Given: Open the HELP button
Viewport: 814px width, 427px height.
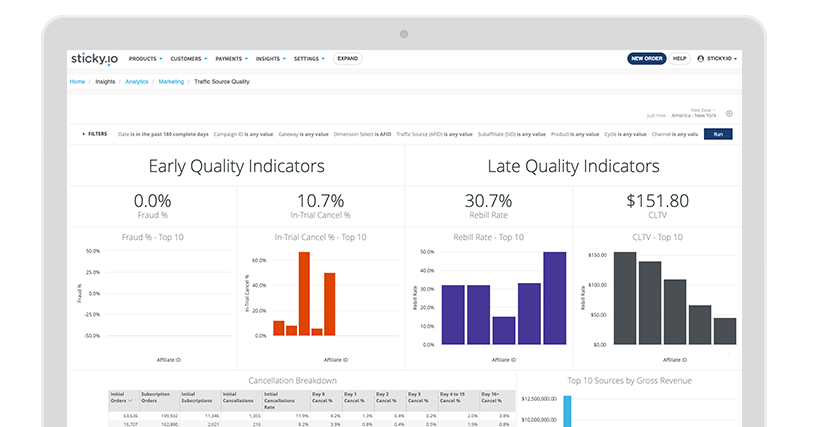Looking at the screenshot, I should (680, 59).
